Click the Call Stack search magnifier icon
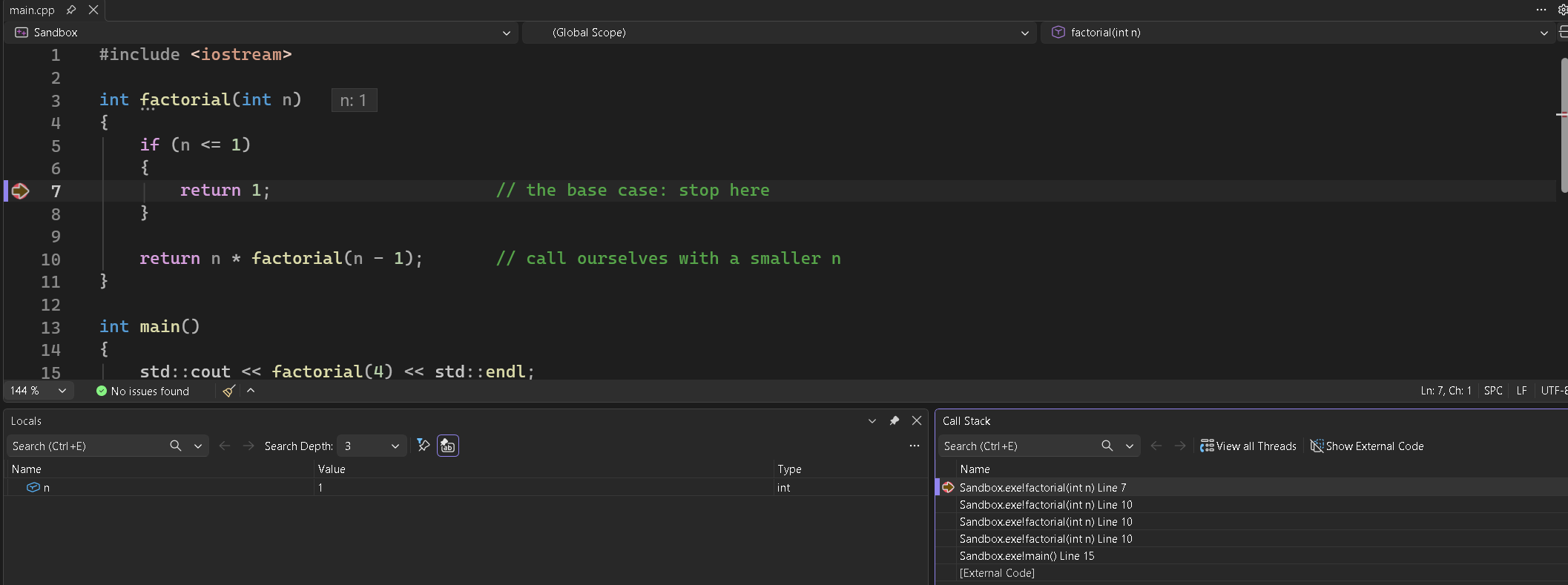The width and height of the screenshot is (1568, 585). (x=1107, y=446)
